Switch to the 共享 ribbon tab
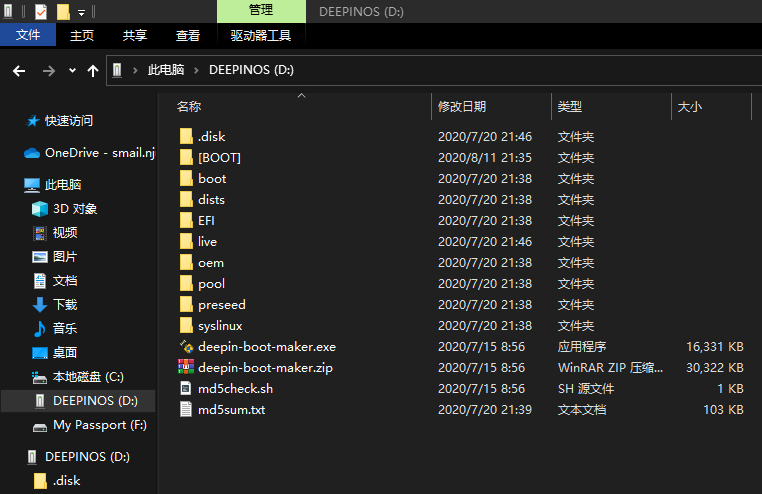Image resolution: width=762 pixels, height=494 pixels. pos(135,35)
